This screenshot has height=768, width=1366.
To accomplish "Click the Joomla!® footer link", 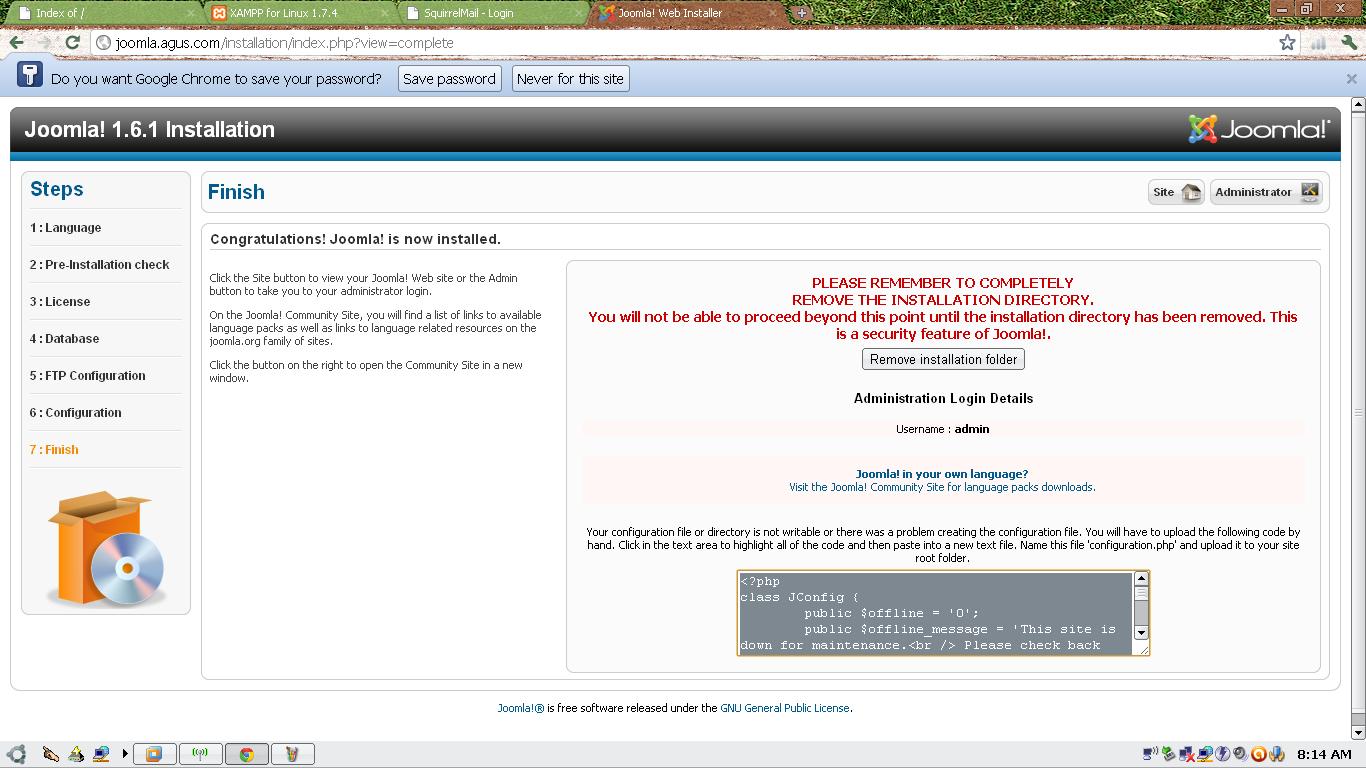I will [x=521, y=708].
